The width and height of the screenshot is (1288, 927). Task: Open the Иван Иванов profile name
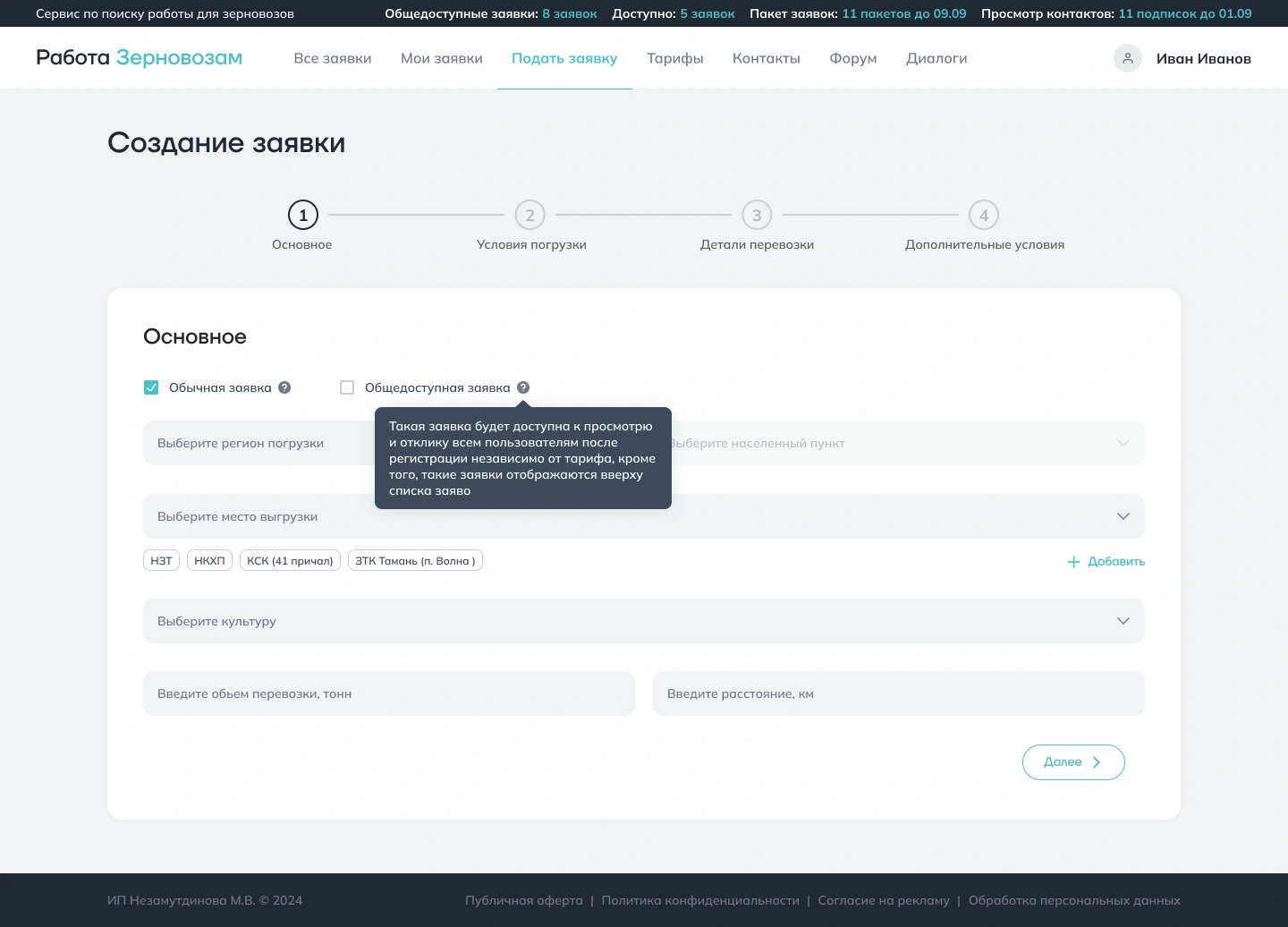1204,58
